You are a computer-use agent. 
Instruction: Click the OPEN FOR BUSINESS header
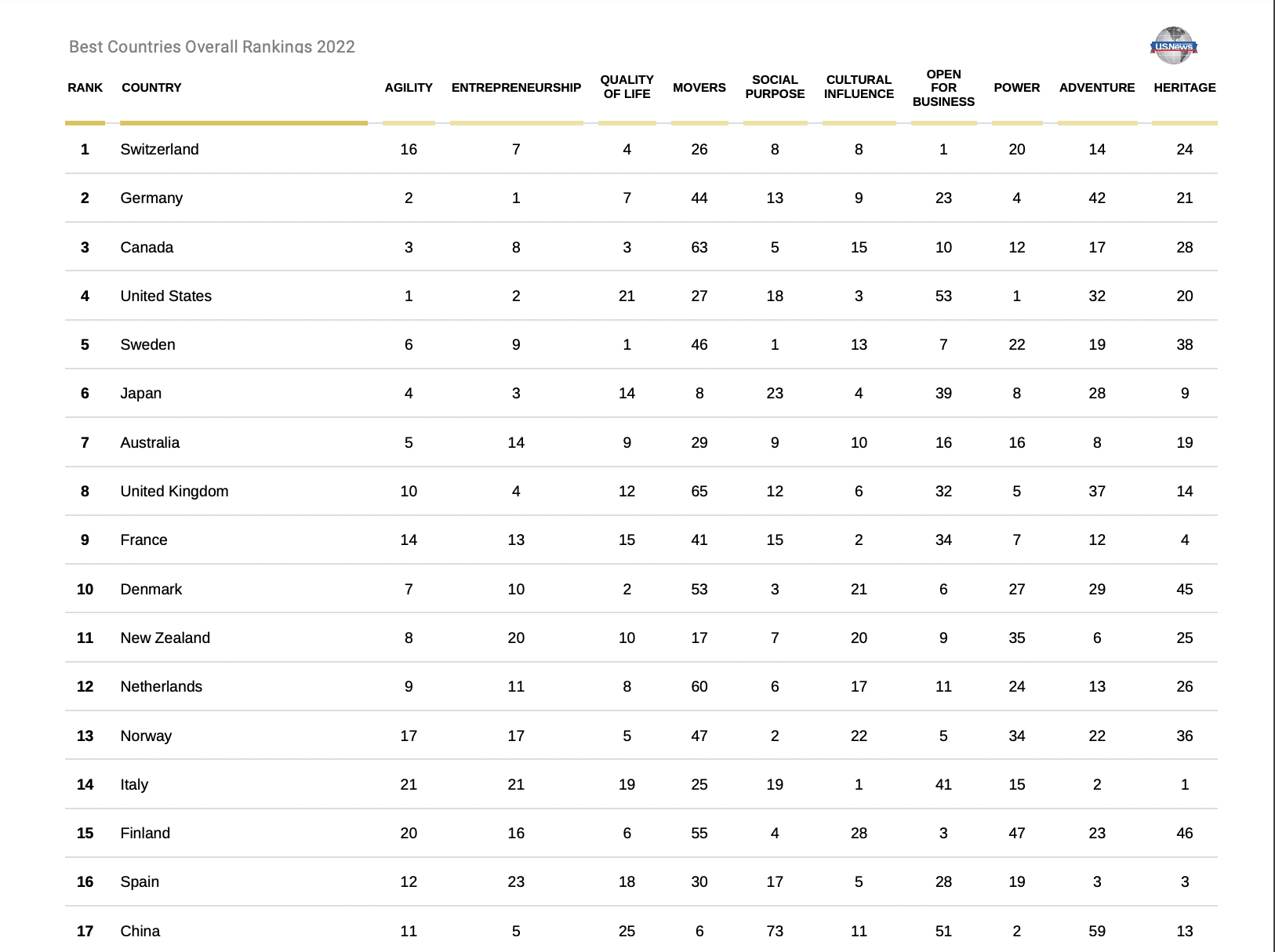pos(943,88)
